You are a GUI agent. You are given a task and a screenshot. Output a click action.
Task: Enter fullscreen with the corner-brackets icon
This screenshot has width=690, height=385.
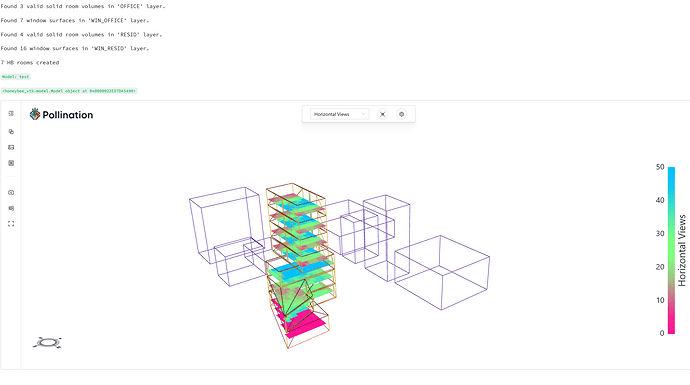pos(11,224)
